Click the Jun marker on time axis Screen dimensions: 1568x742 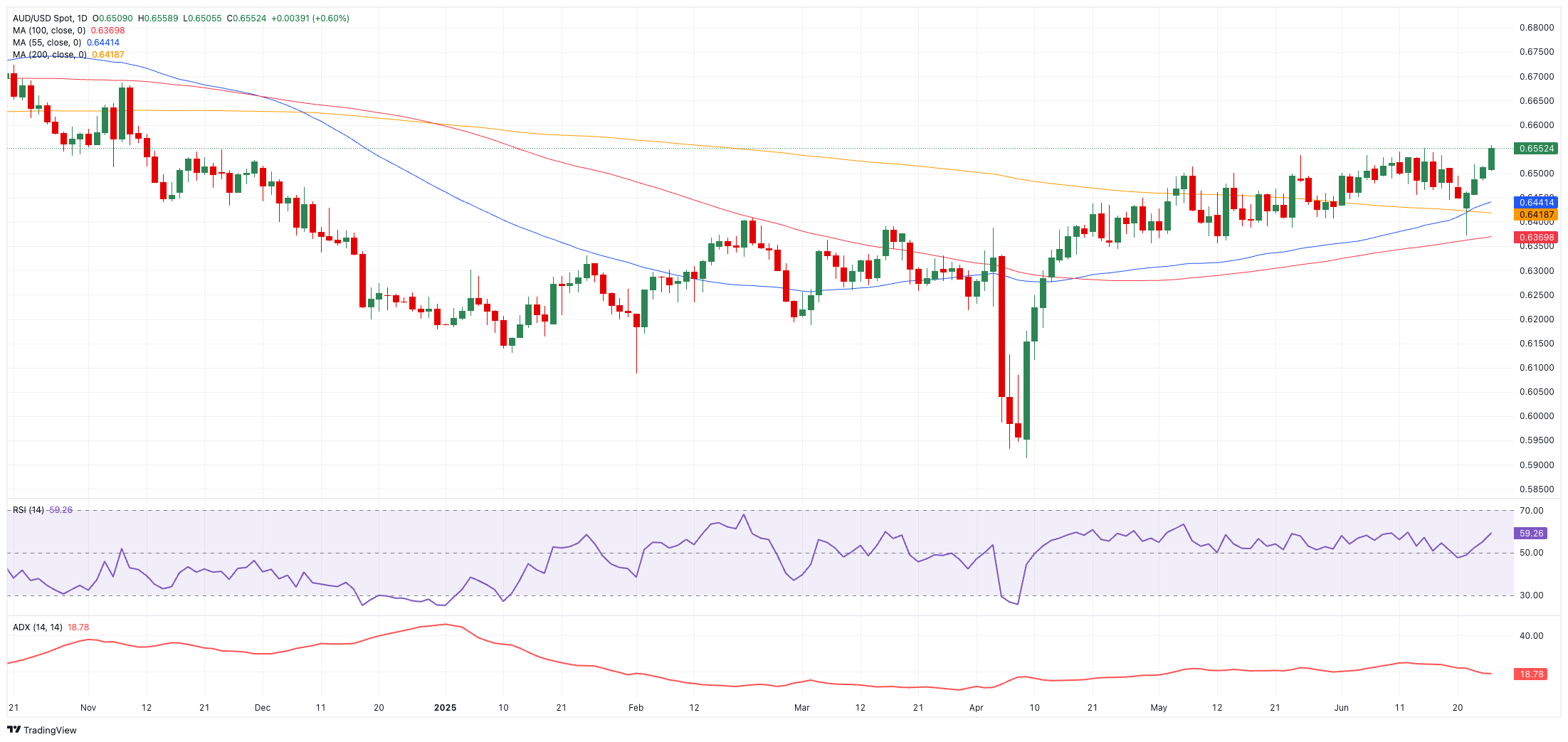tap(1341, 708)
